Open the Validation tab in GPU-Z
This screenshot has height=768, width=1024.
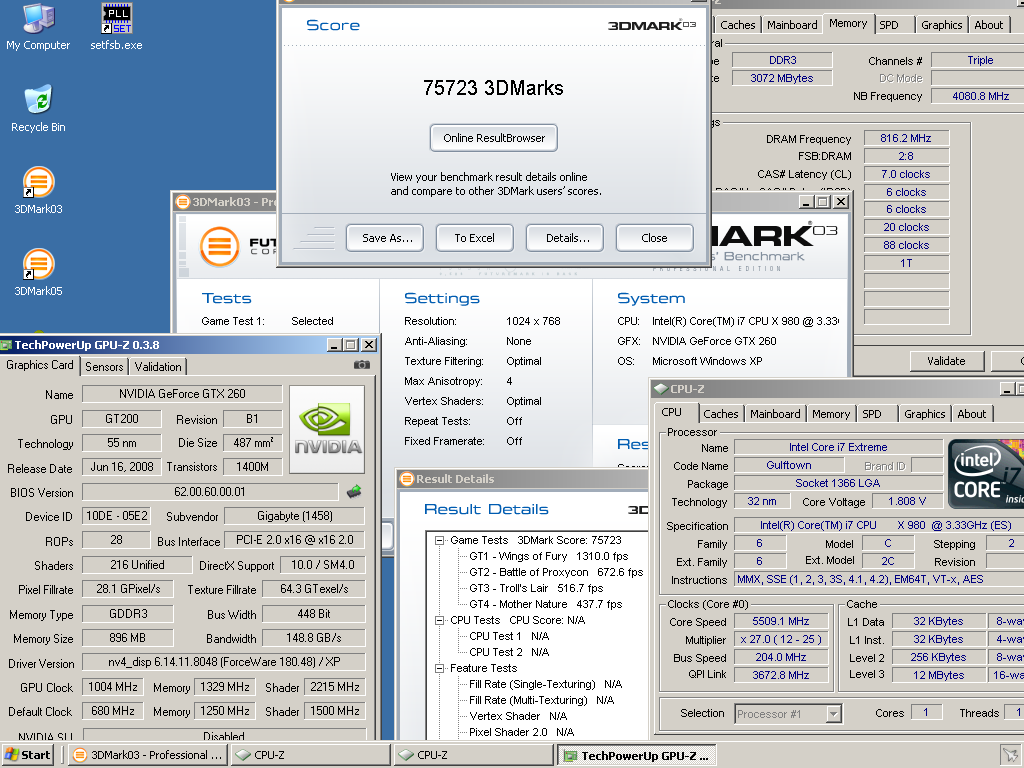(x=158, y=366)
